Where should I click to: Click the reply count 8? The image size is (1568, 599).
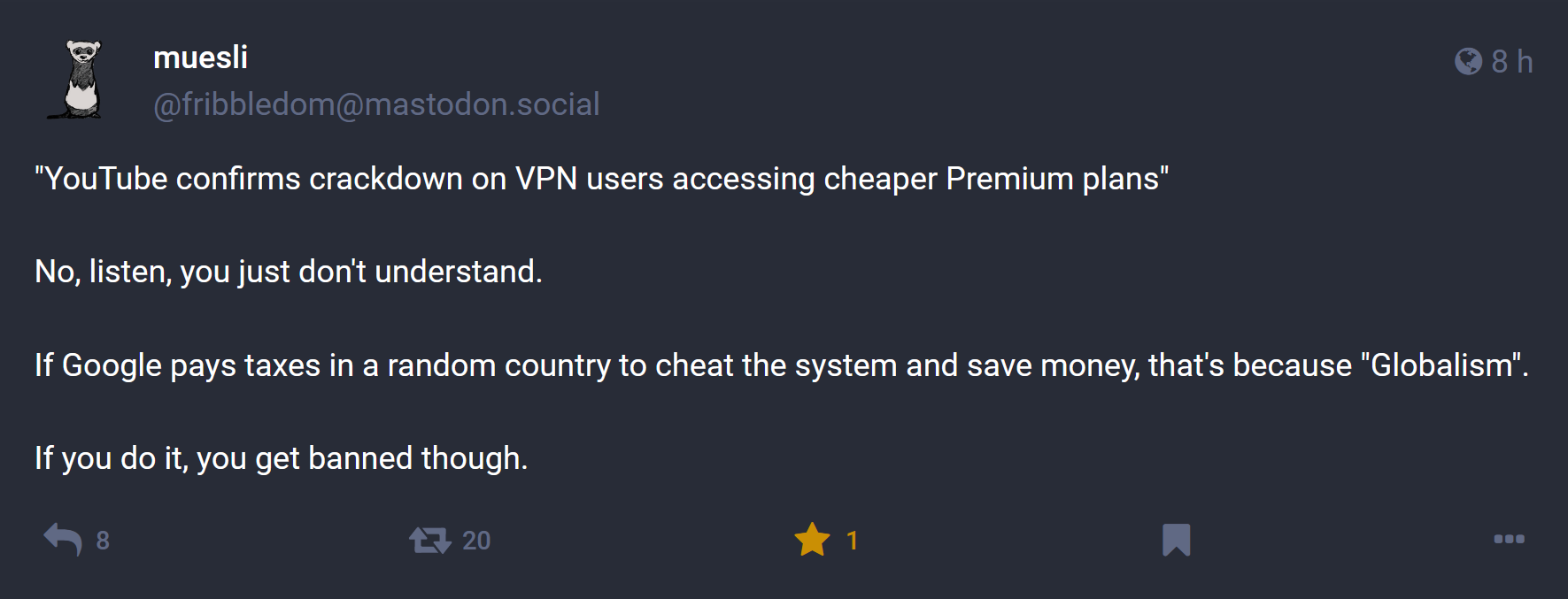[103, 541]
